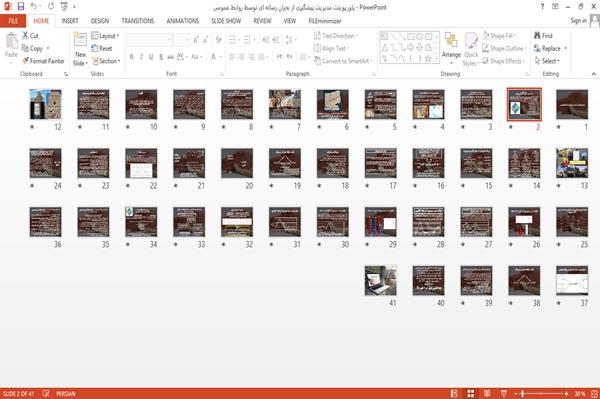Start slide show from status bar icon

(x=504, y=393)
